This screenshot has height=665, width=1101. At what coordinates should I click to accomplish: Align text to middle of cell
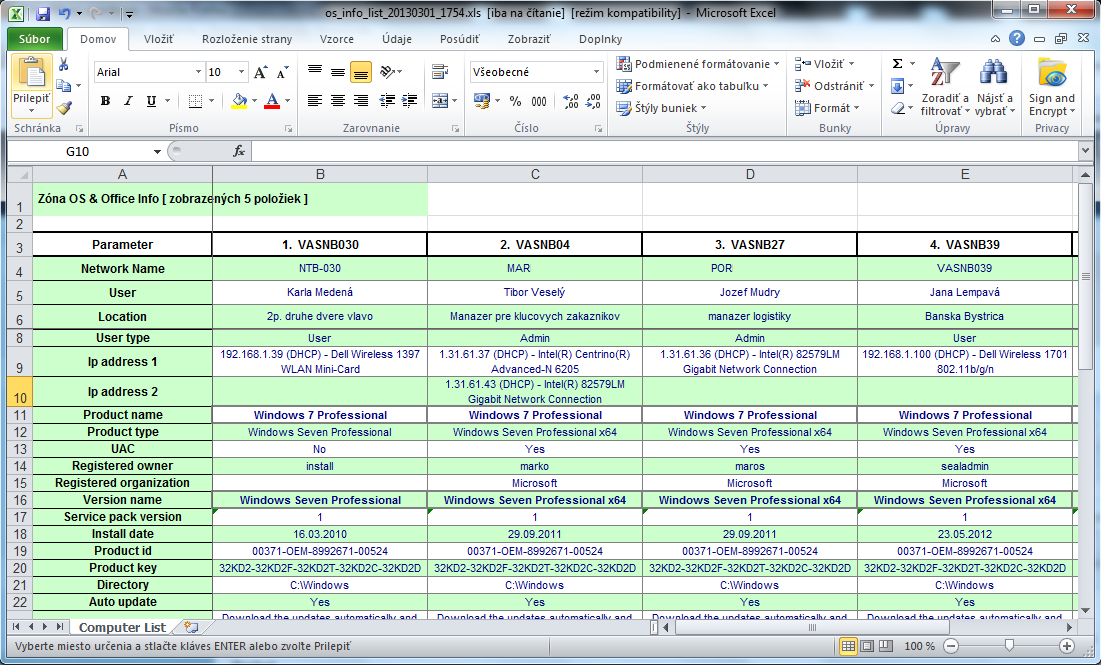[x=338, y=71]
